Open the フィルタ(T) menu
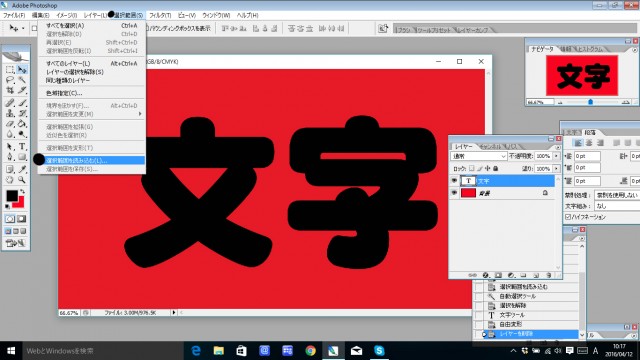Viewport: 640px width, 360px height. point(160,15)
